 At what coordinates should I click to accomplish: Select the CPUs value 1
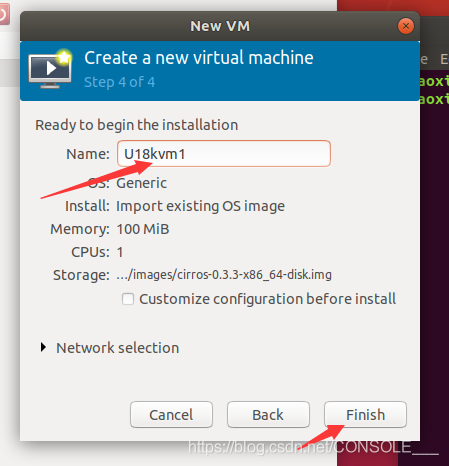(120, 252)
